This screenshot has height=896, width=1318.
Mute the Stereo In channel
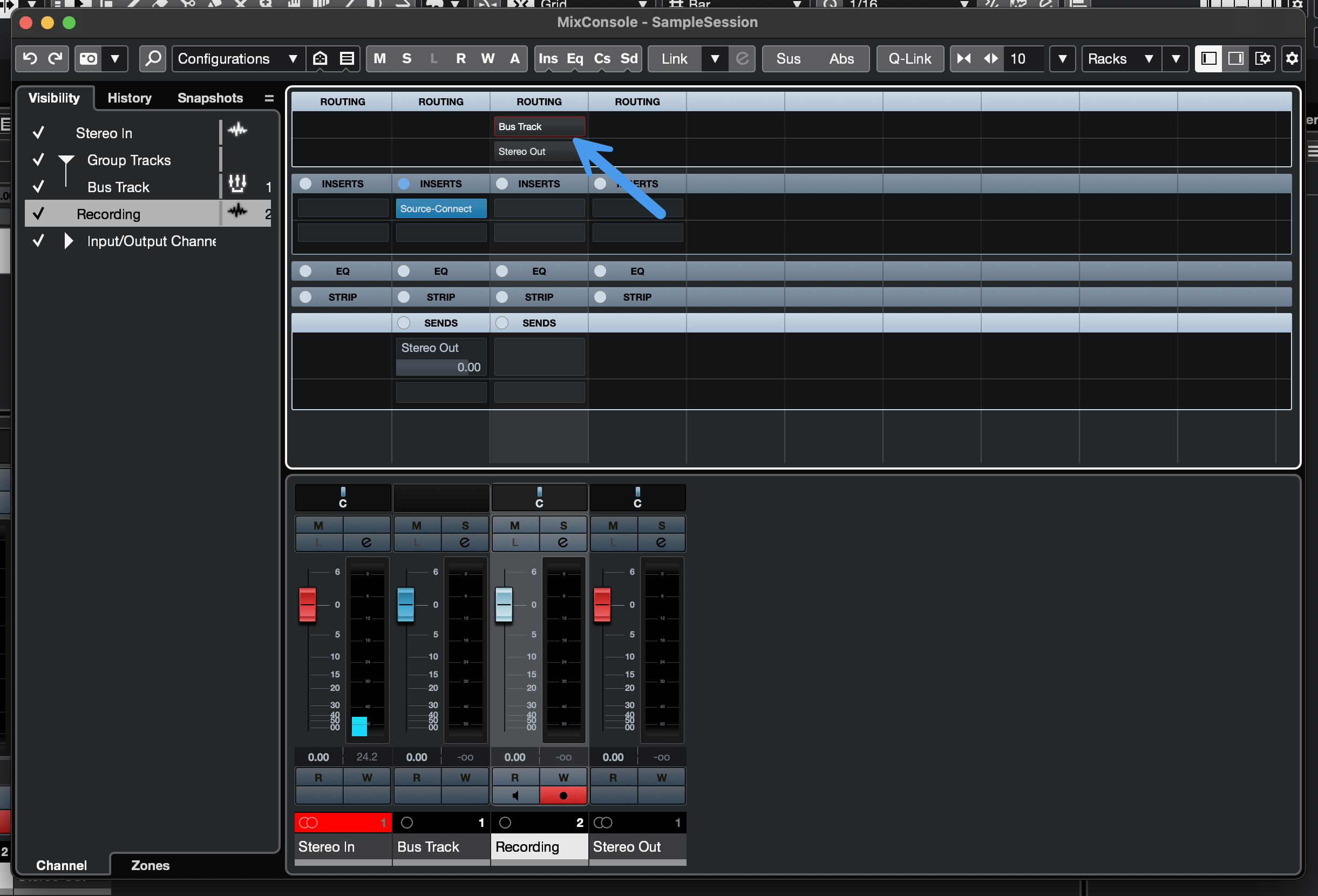pyautogui.click(x=318, y=525)
